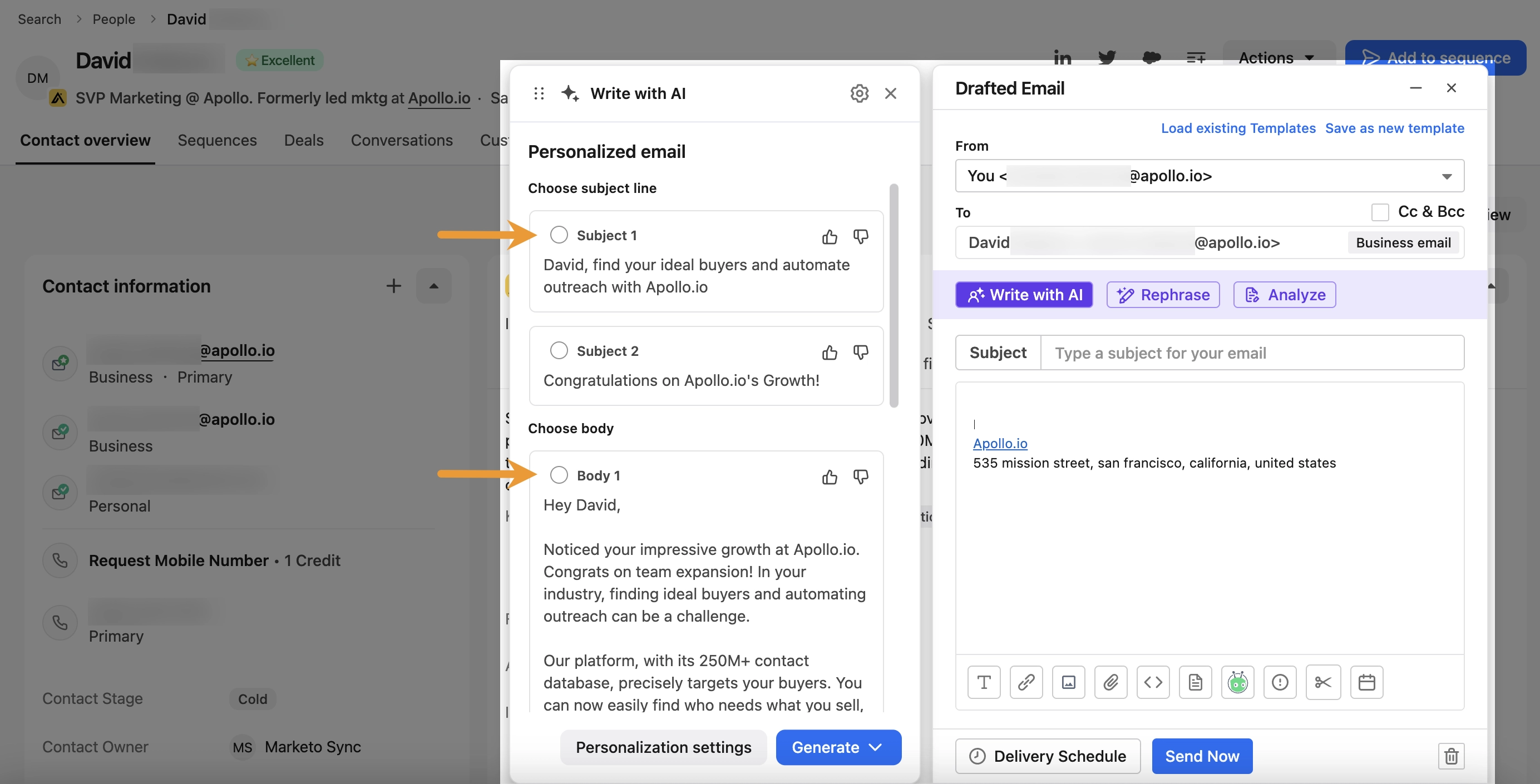The height and width of the screenshot is (784, 1540).
Task: Open the From sender dropdown
Action: point(1446,176)
